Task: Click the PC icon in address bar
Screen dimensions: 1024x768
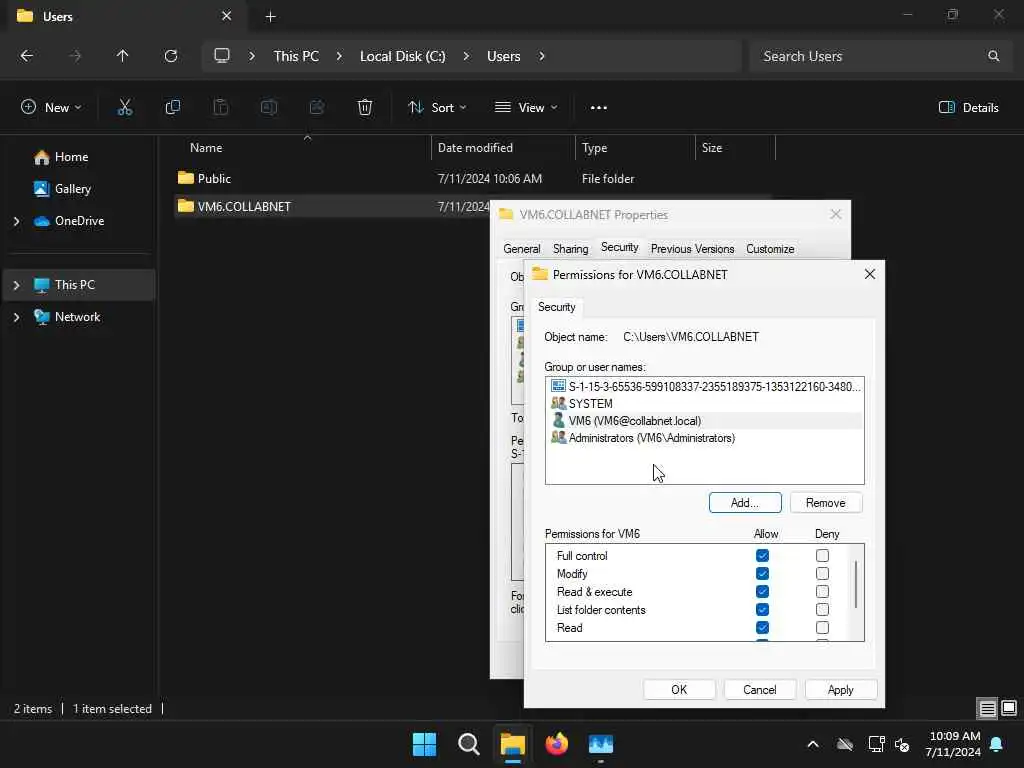Action: (222, 56)
